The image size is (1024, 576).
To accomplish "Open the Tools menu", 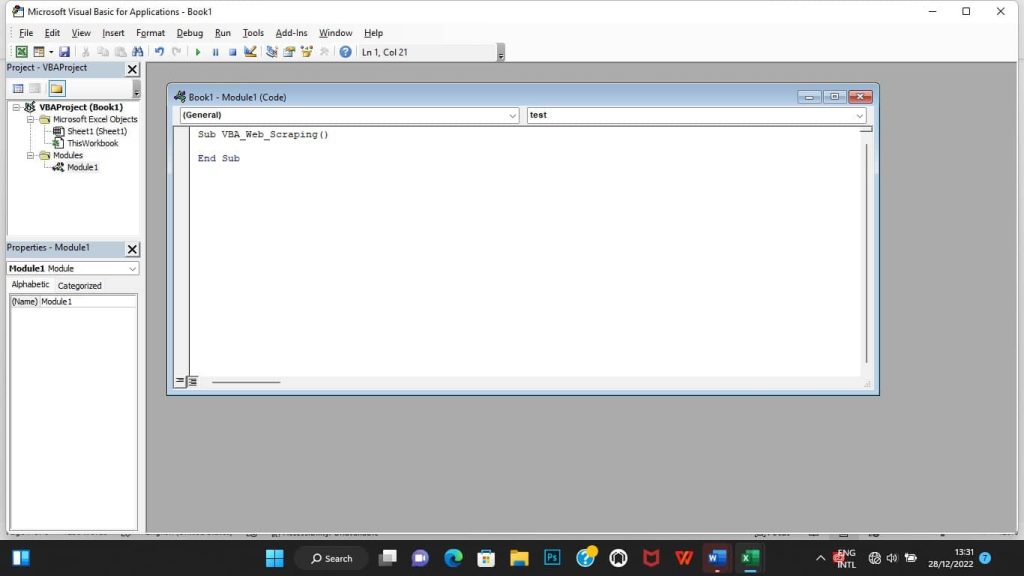I will [x=253, y=33].
